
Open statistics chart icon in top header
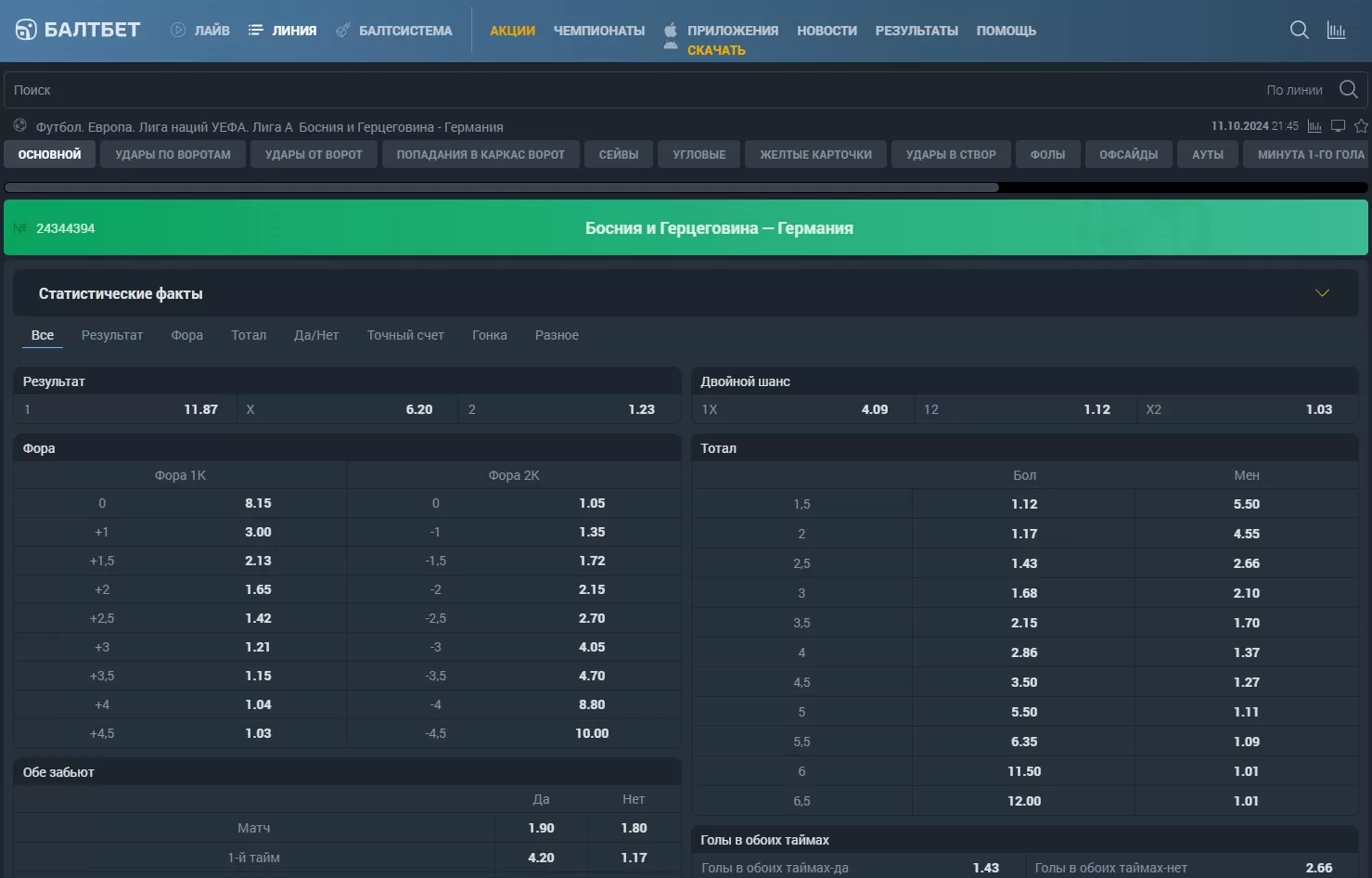point(1336,31)
